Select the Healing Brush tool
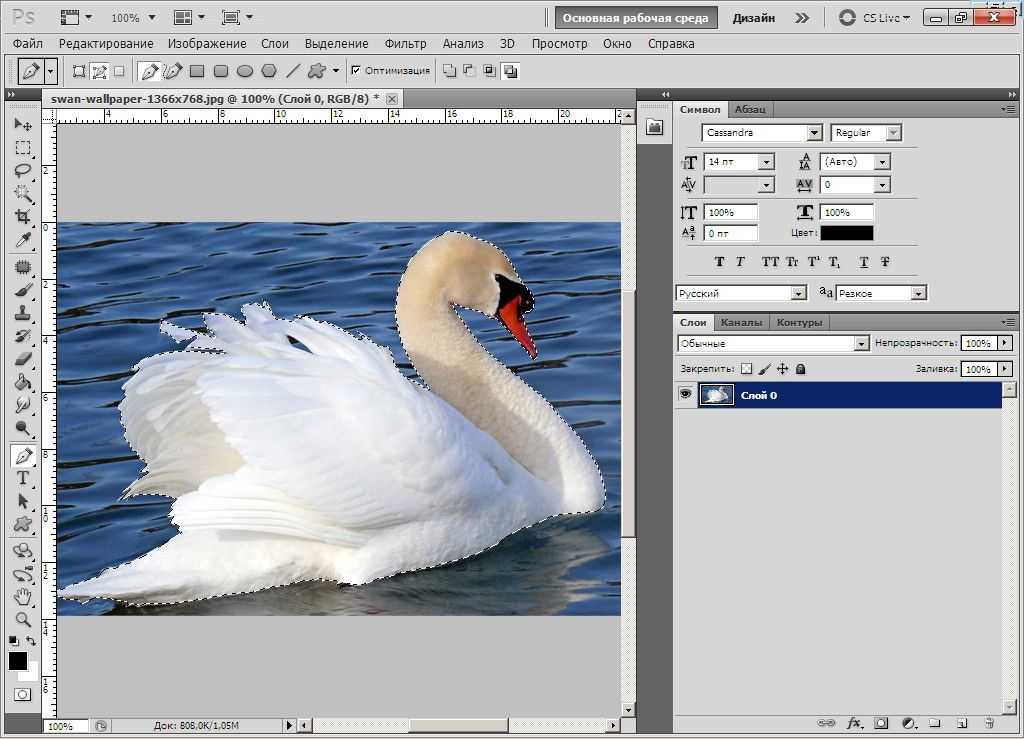The height and width of the screenshot is (739, 1024). tap(23, 267)
